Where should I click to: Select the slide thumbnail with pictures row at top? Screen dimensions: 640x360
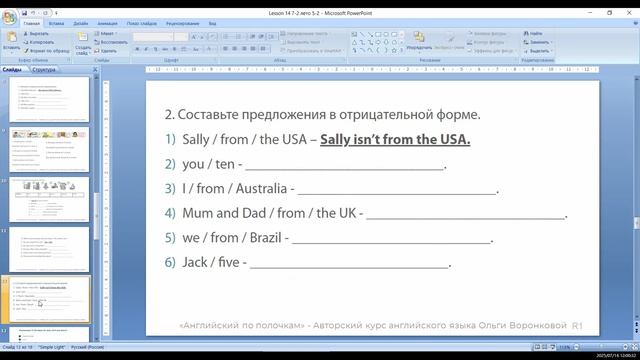point(49,149)
